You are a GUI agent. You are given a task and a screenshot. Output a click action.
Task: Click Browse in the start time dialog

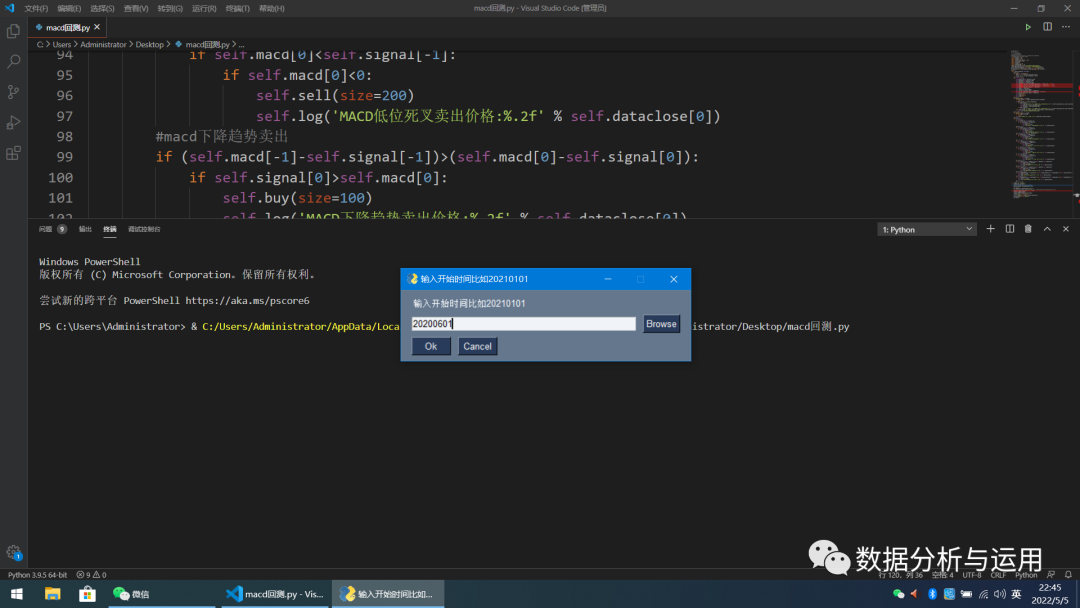[x=661, y=324]
